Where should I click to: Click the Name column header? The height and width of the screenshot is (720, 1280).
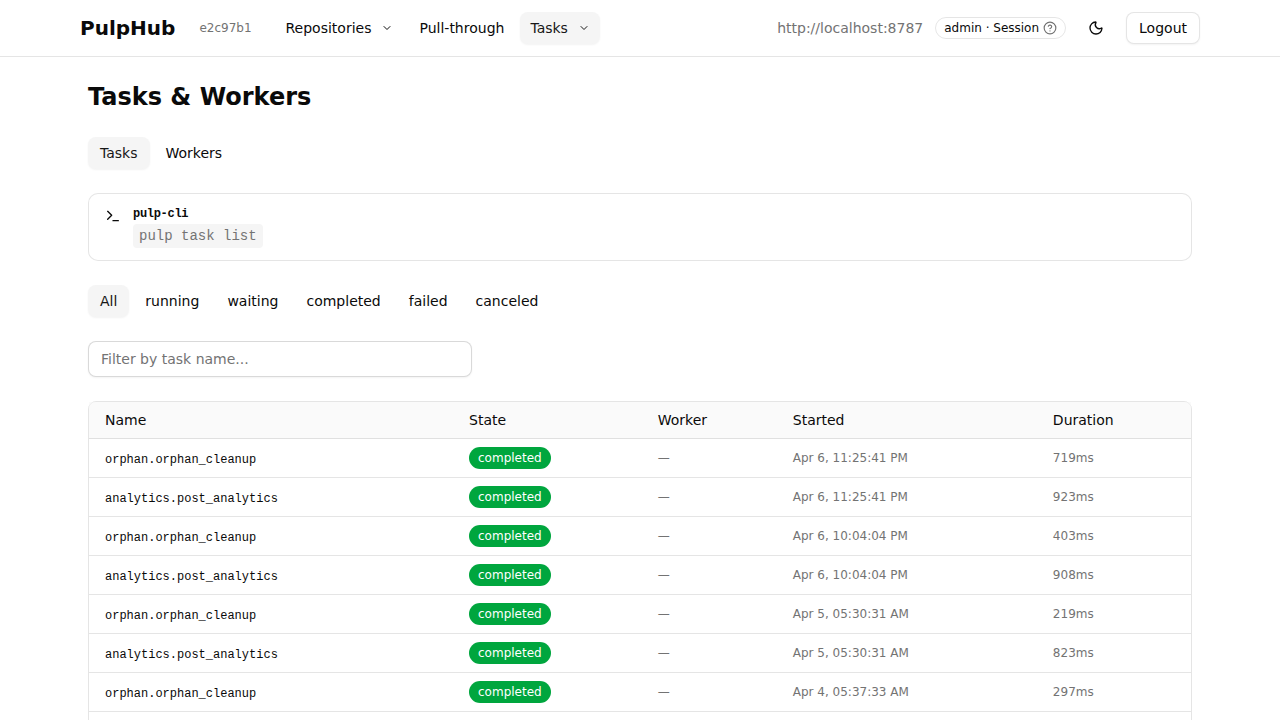click(126, 420)
